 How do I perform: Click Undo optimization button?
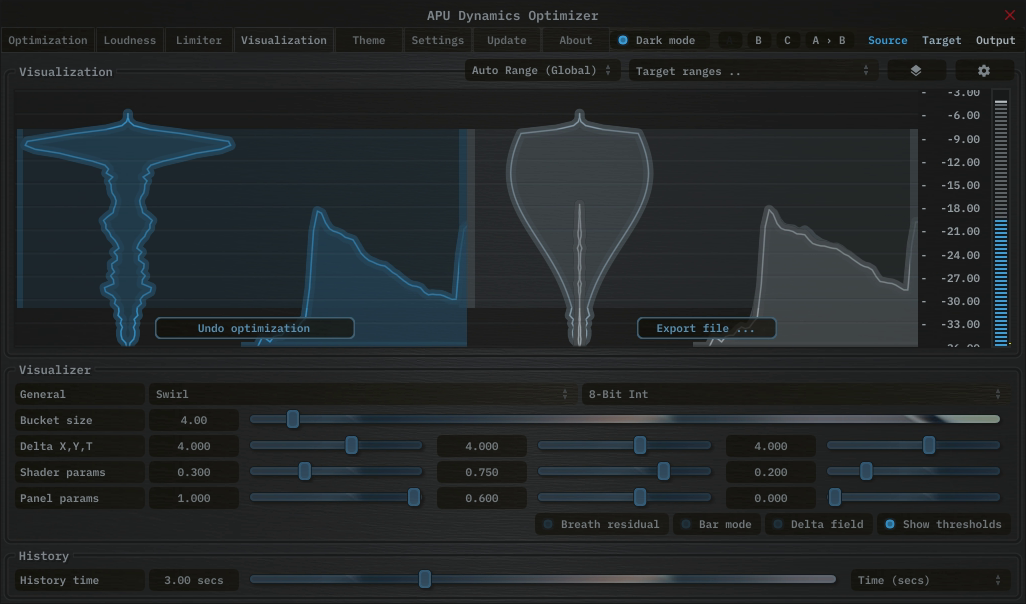coord(254,328)
